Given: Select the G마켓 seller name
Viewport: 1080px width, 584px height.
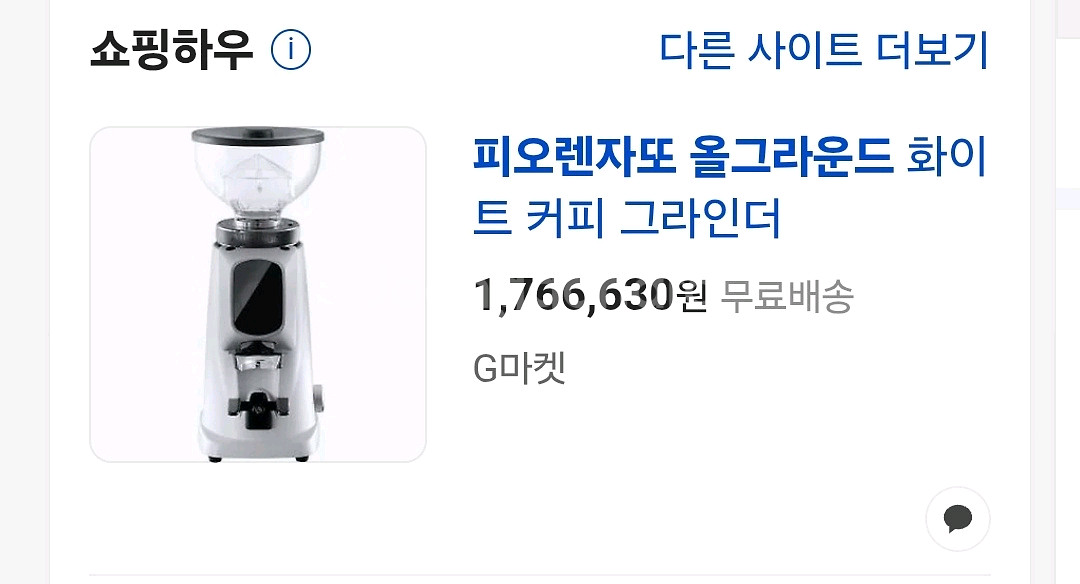Looking at the screenshot, I should tap(519, 368).
